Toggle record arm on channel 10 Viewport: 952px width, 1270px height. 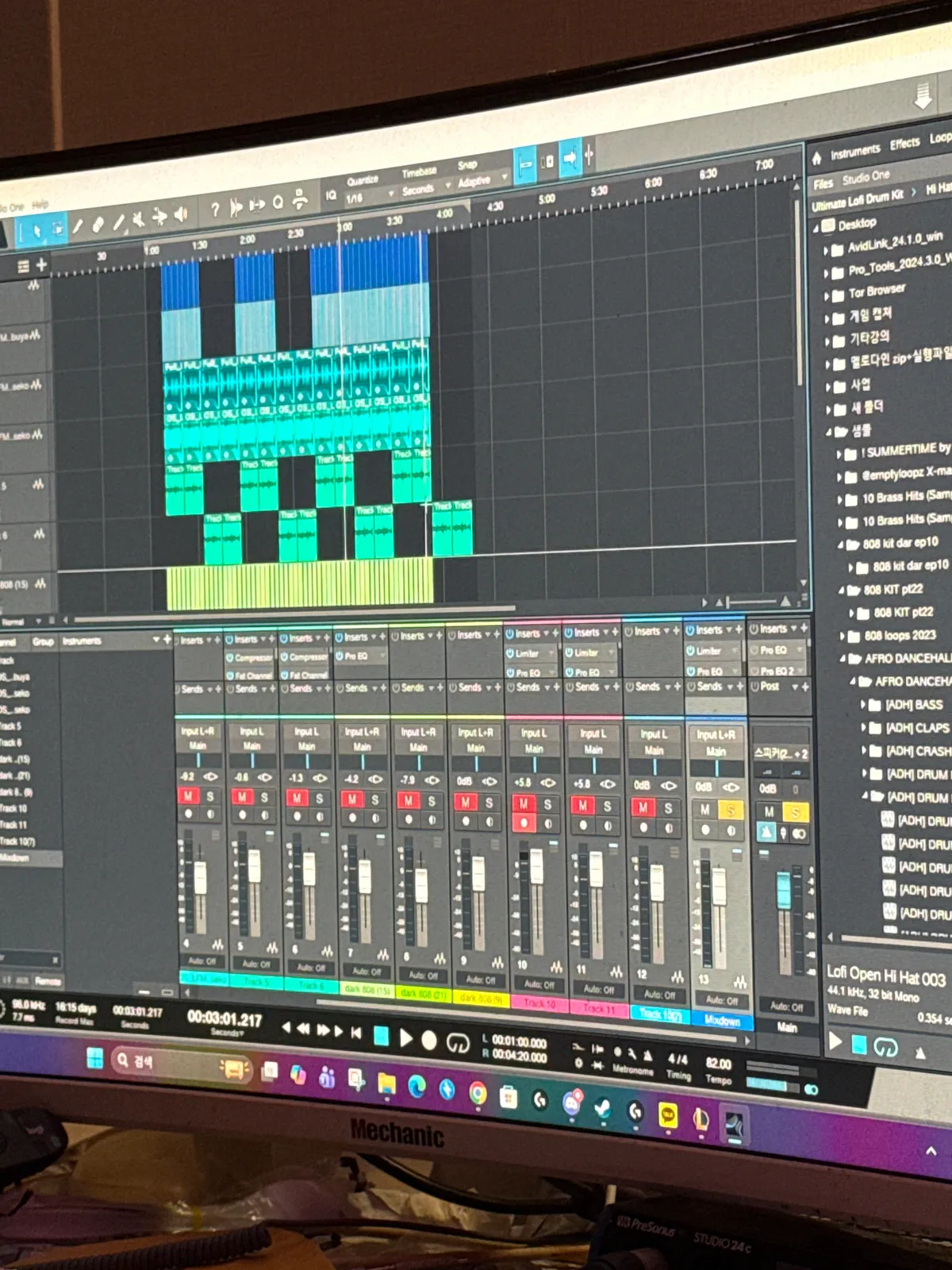point(524,823)
